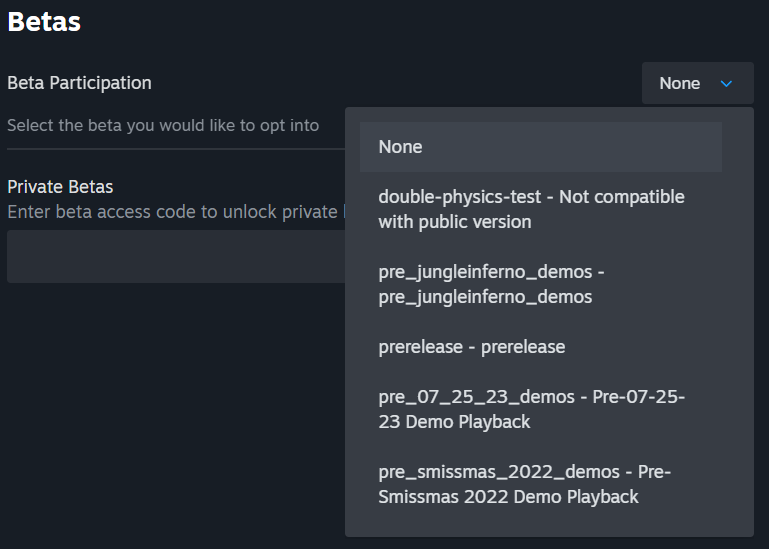Select the highlighted None option in list
The height and width of the screenshot is (549, 769).
click(x=540, y=147)
